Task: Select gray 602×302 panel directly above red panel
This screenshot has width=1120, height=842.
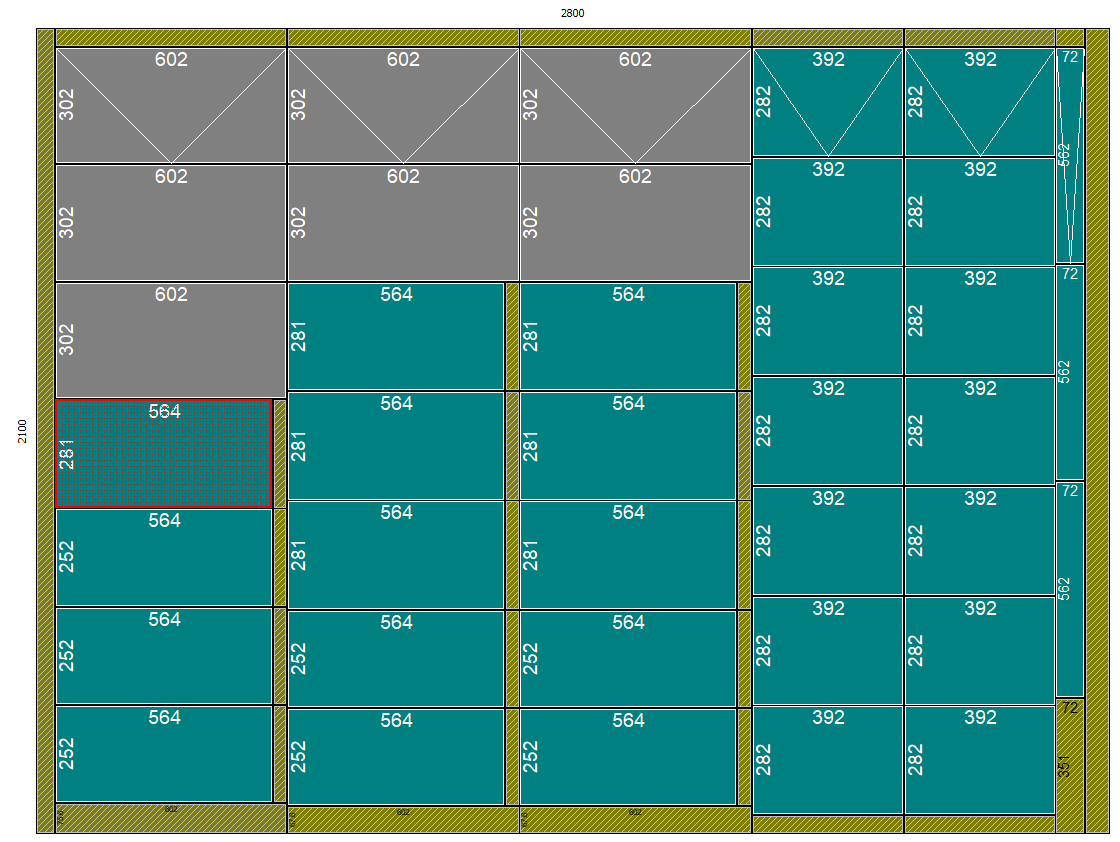Action: pyautogui.click(x=171, y=340)
